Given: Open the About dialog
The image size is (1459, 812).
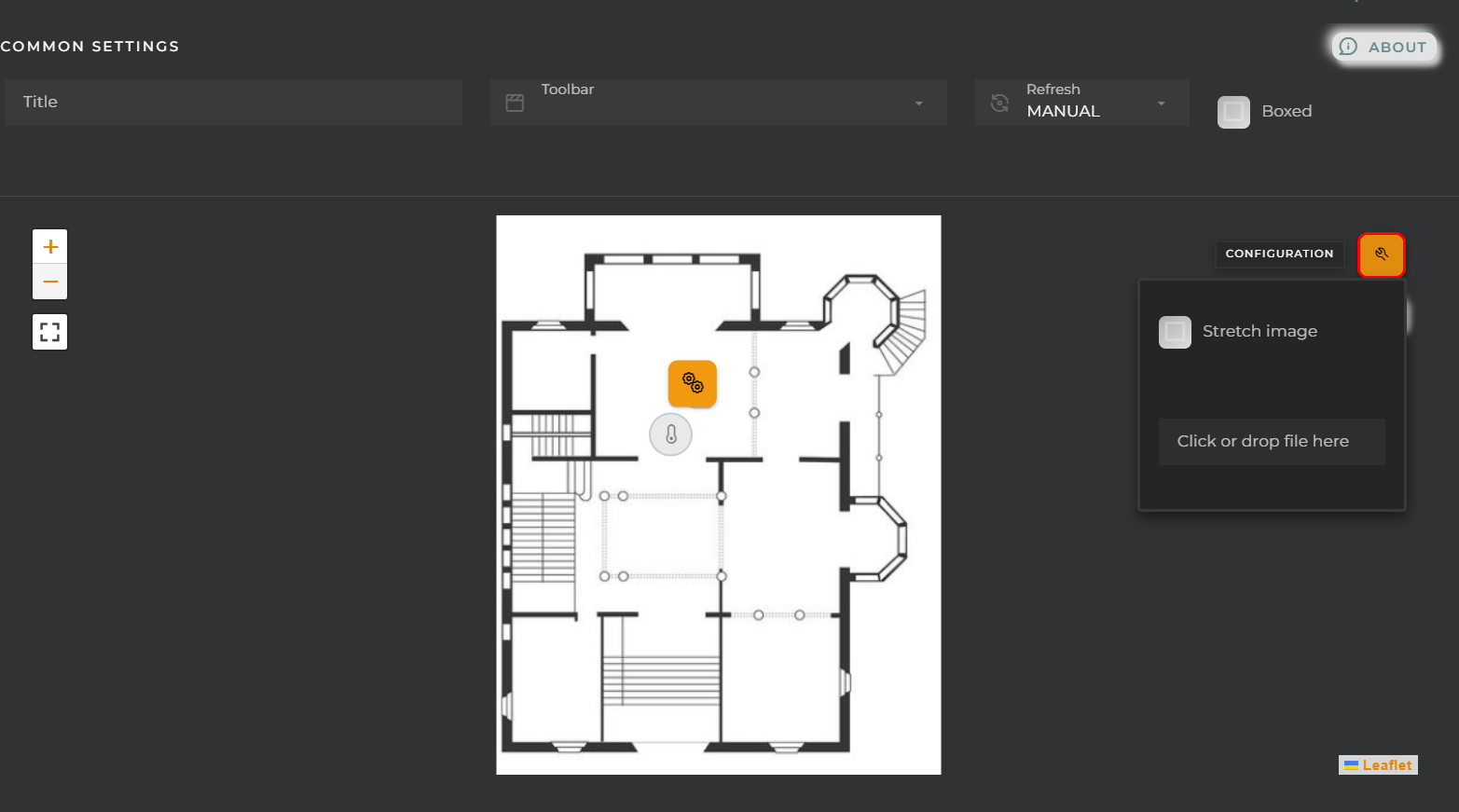Looking at the screenshot, I should [x=1384, y=47].
